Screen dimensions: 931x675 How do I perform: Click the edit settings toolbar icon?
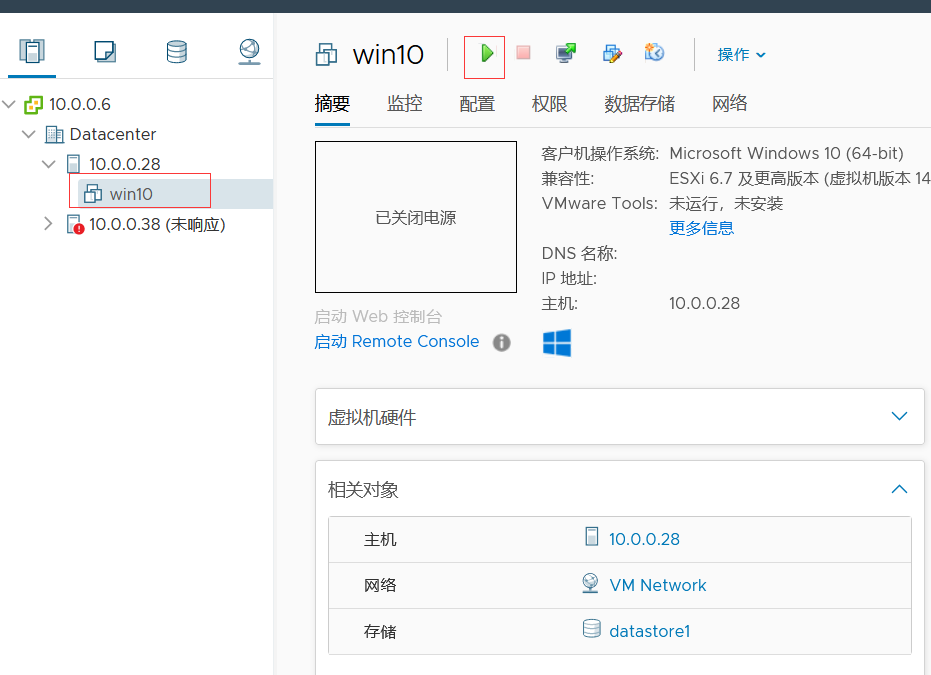(612, 53)
